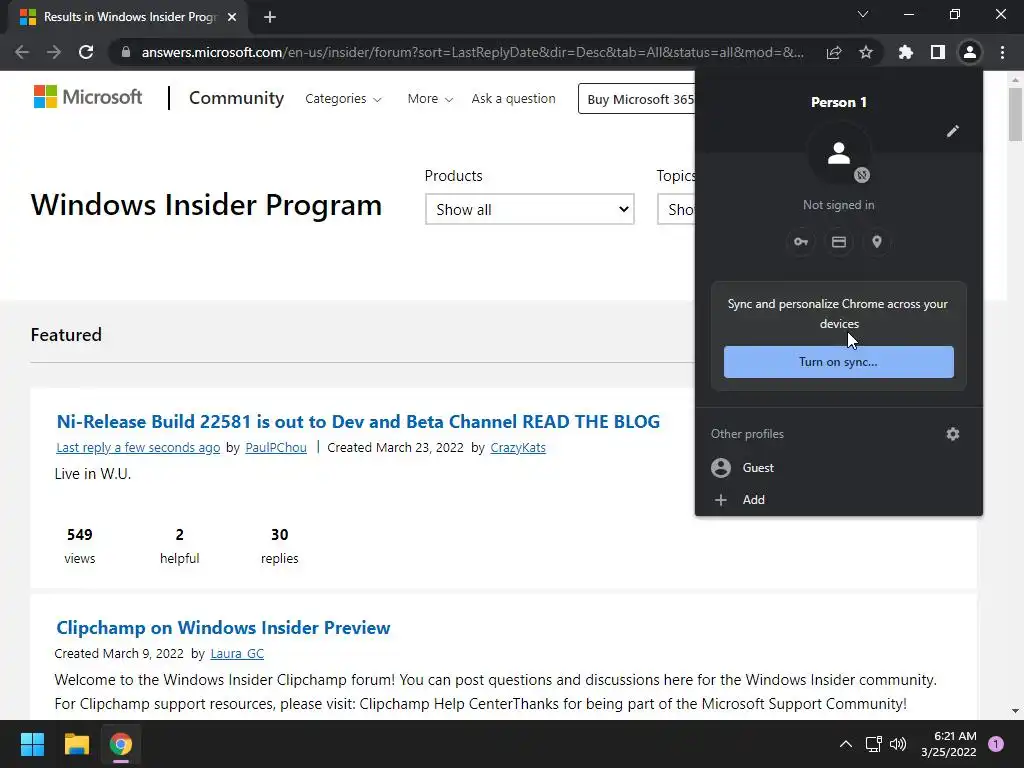Viewport: 1024px width, 768px height.
Task: Open Ni-Release Build 22581 thread
Action: pyautogui.click(x=358, y=421)
